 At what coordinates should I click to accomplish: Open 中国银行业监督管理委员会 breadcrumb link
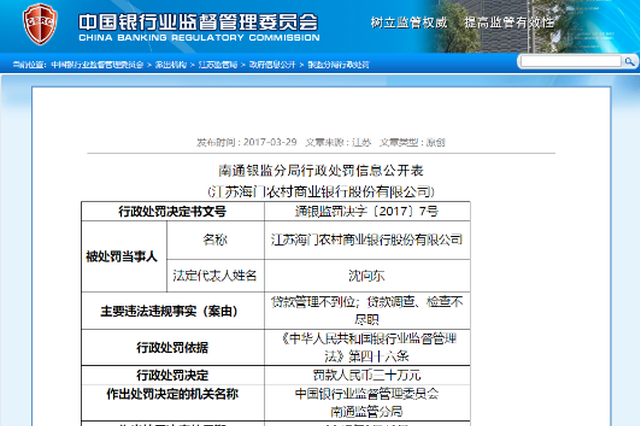pos(97,64)
